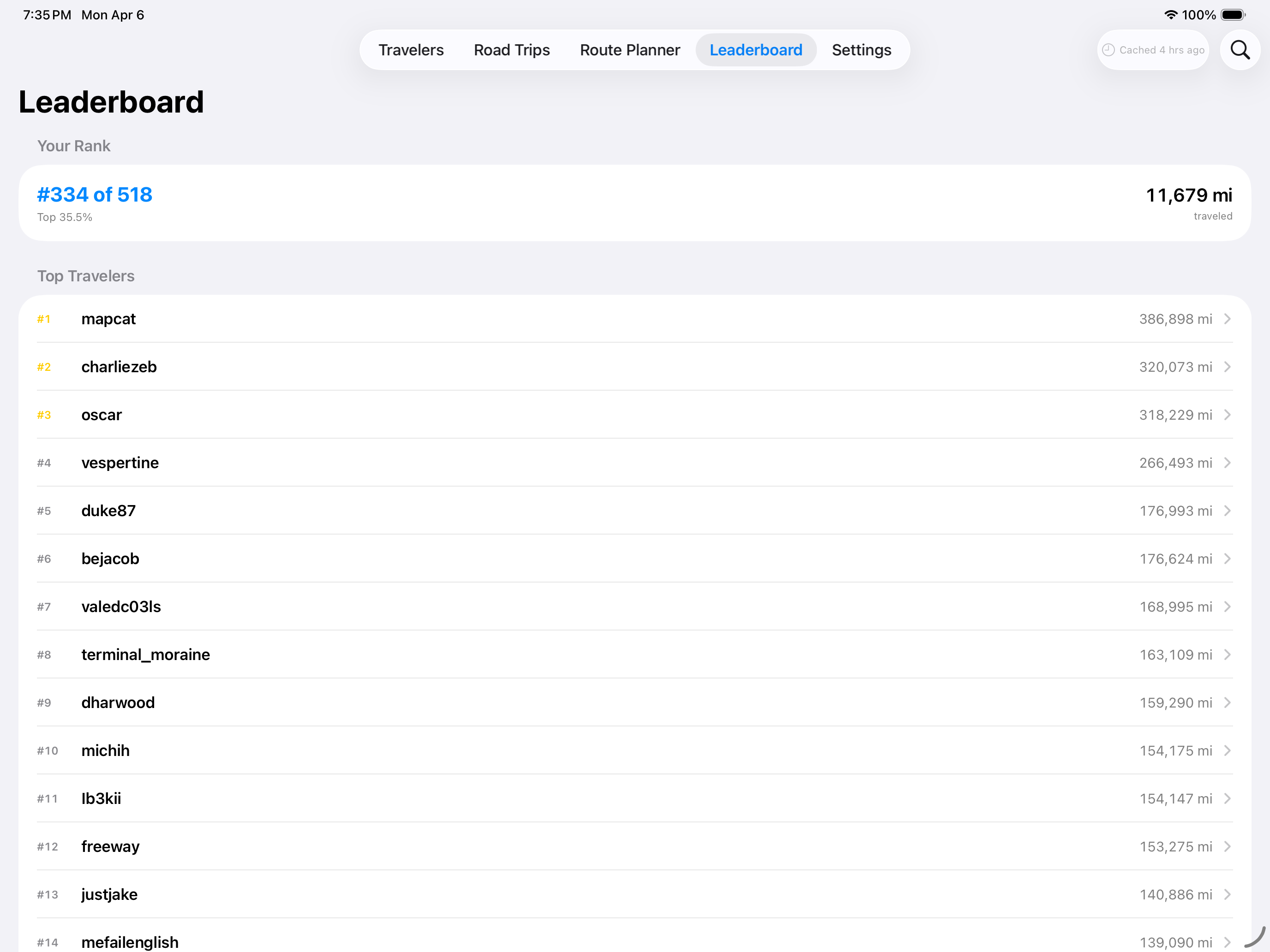This screenshot has width=1270, height=952.
Task: Select traveler name michih
Action: point(106,750)
